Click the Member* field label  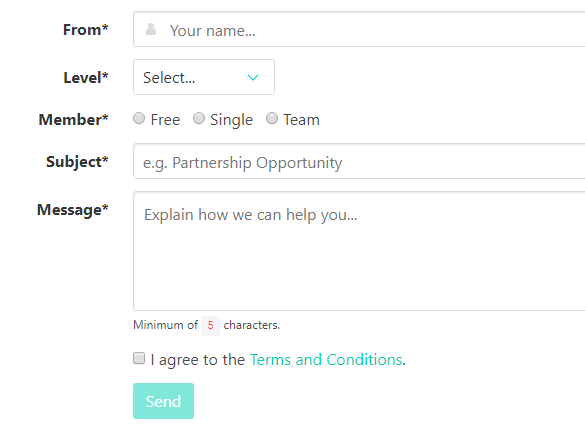coord(73,120)
